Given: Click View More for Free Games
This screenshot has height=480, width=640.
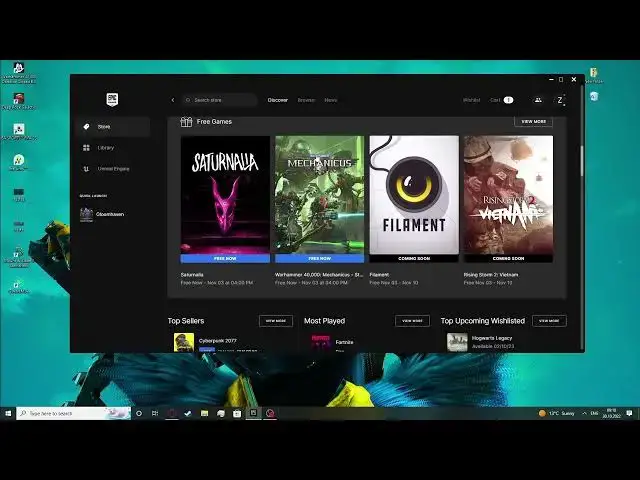Looking at the screenshot, I should coord(533,122).
